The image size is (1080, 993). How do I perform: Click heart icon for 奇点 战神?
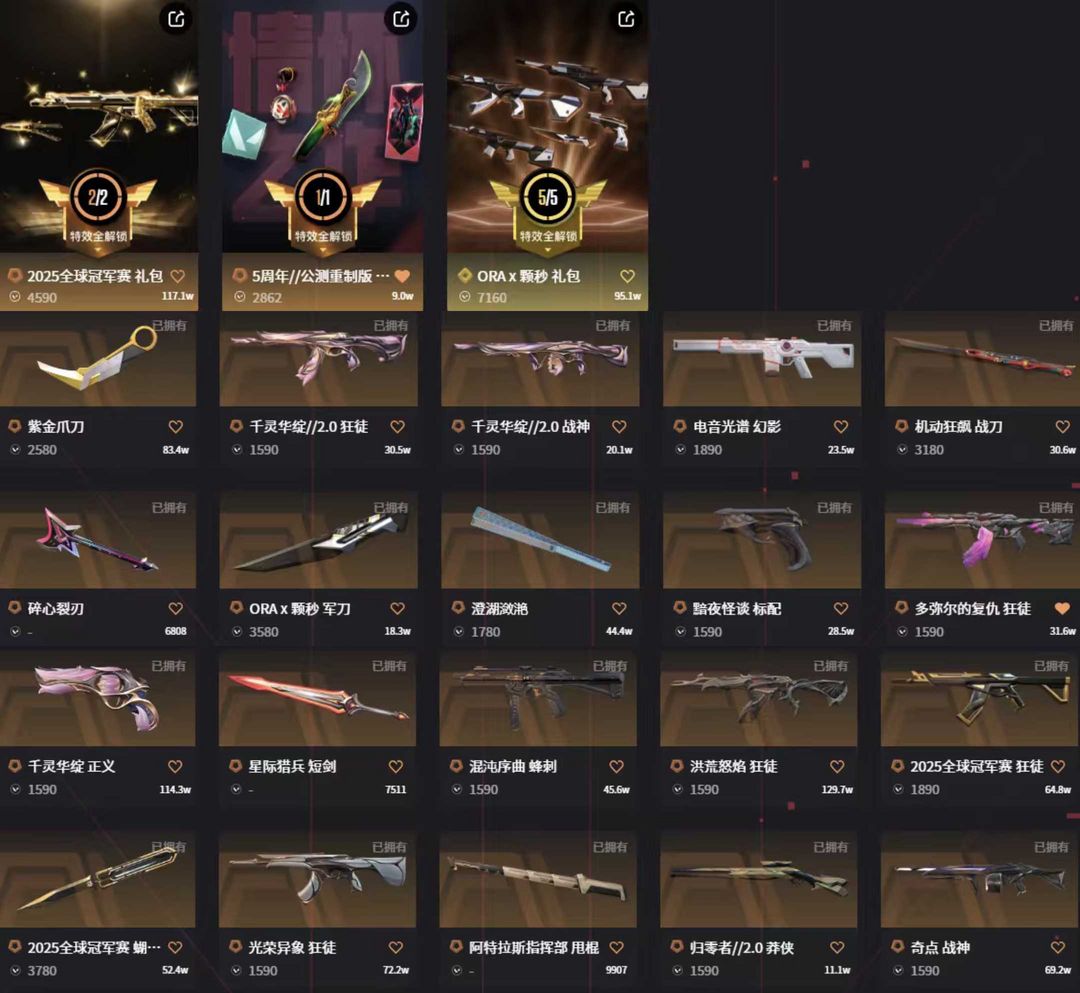tap(1058, 948)
